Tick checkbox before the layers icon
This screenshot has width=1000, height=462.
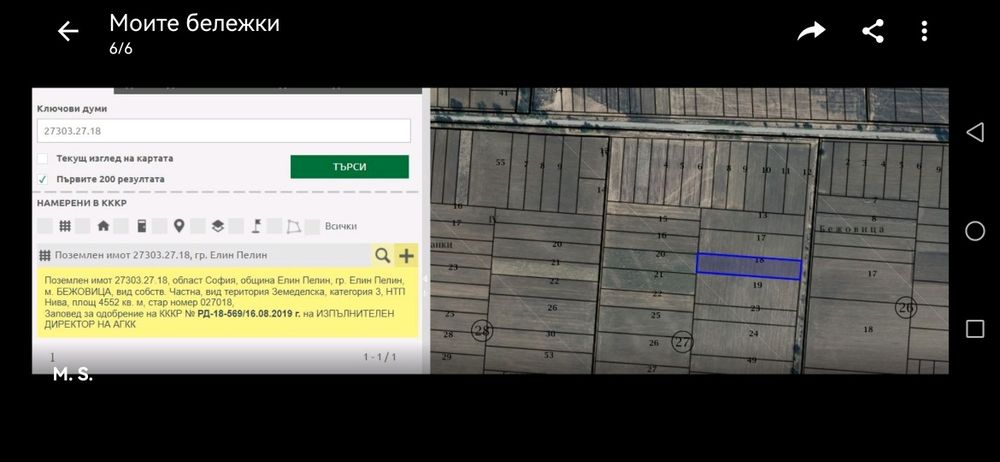(198, 226)
